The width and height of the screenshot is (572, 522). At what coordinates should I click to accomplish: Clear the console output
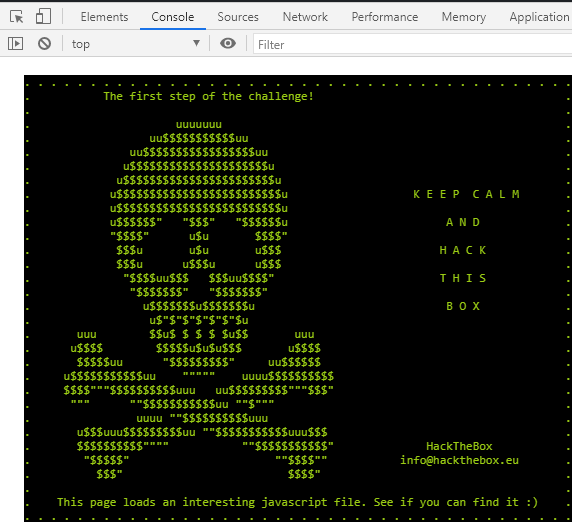(x=45, y=44)
